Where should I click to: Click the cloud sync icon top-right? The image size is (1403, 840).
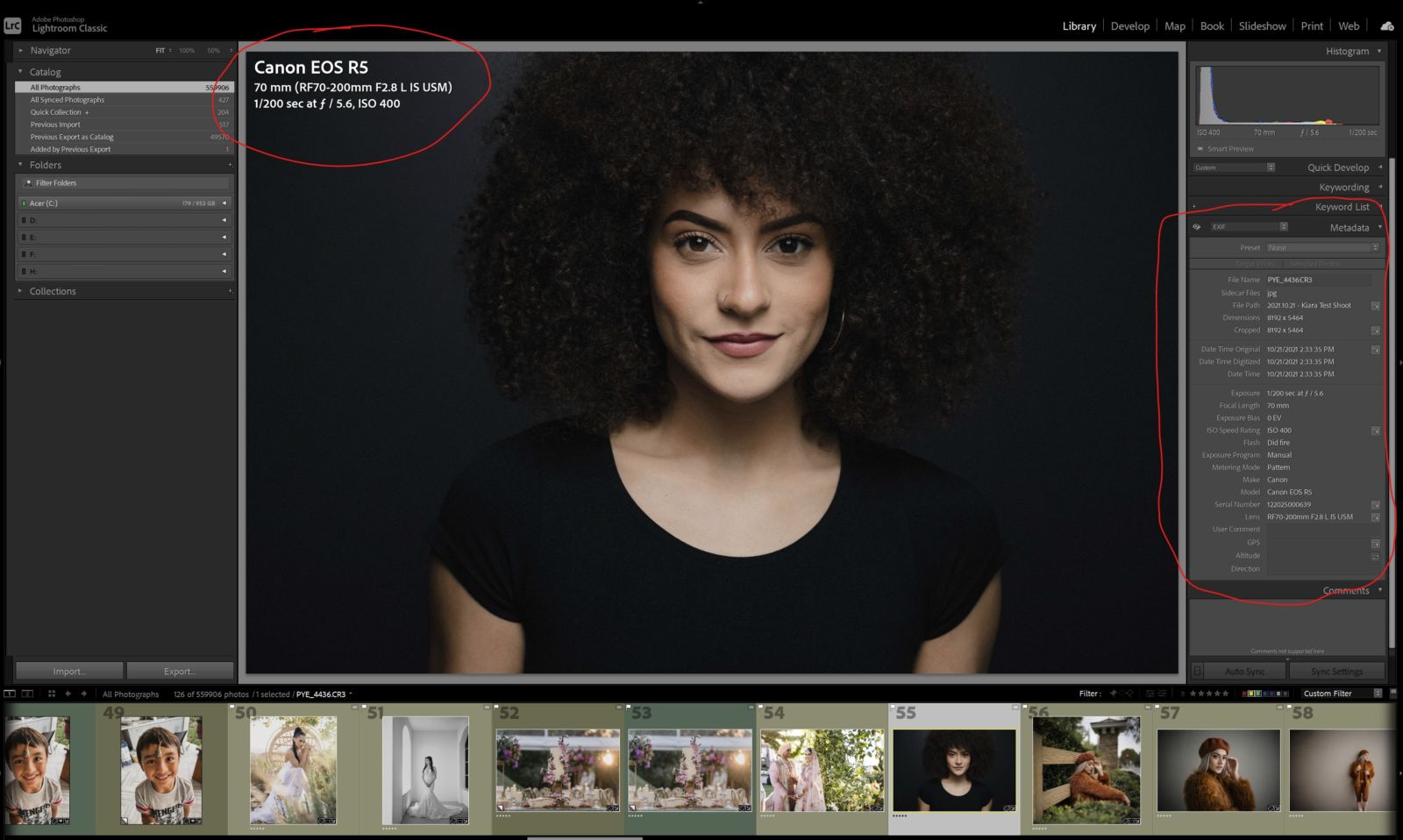point(1387,25)
